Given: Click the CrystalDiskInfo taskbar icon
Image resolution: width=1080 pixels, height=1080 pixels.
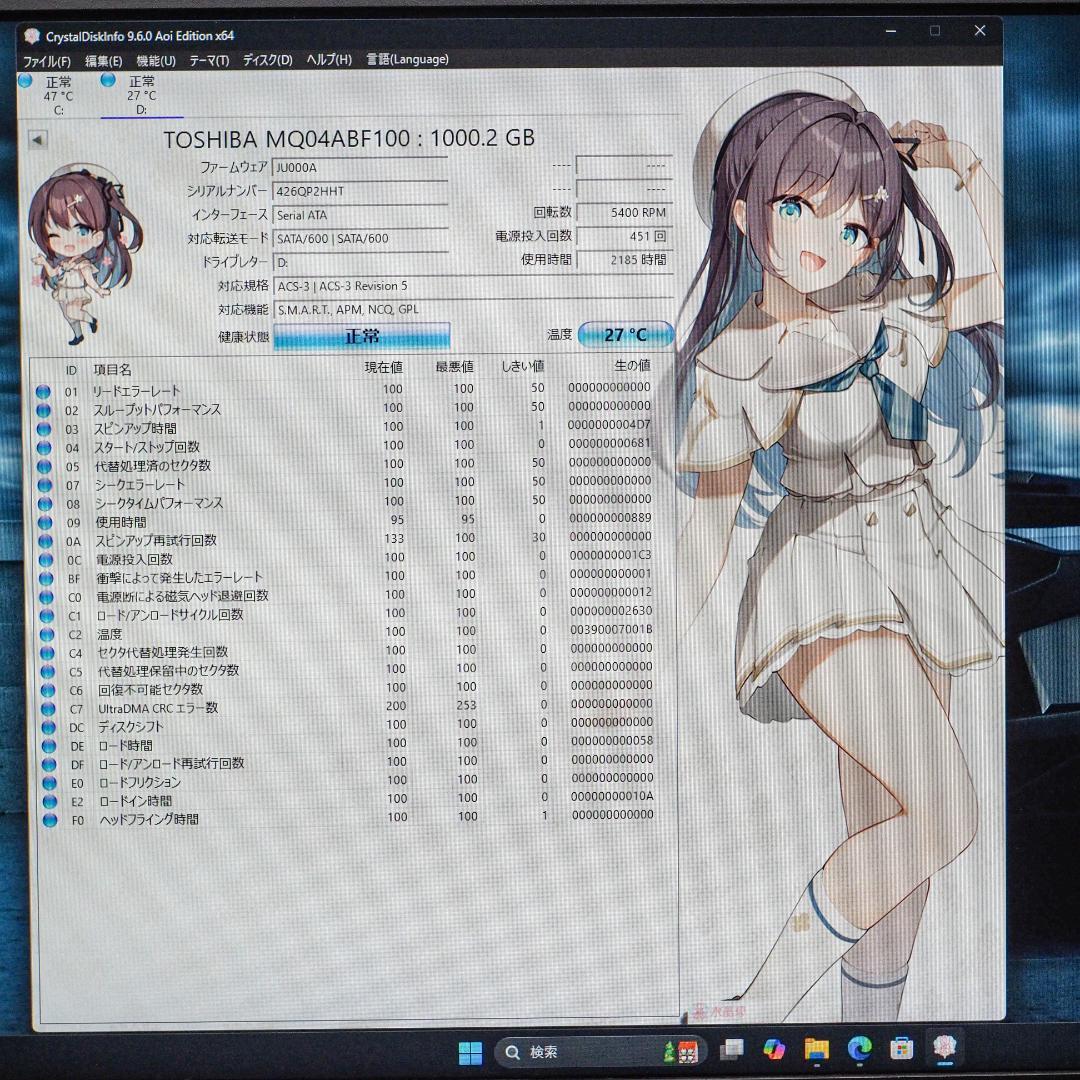Looking at the screenshot, I should click(x=944, y=1048).
